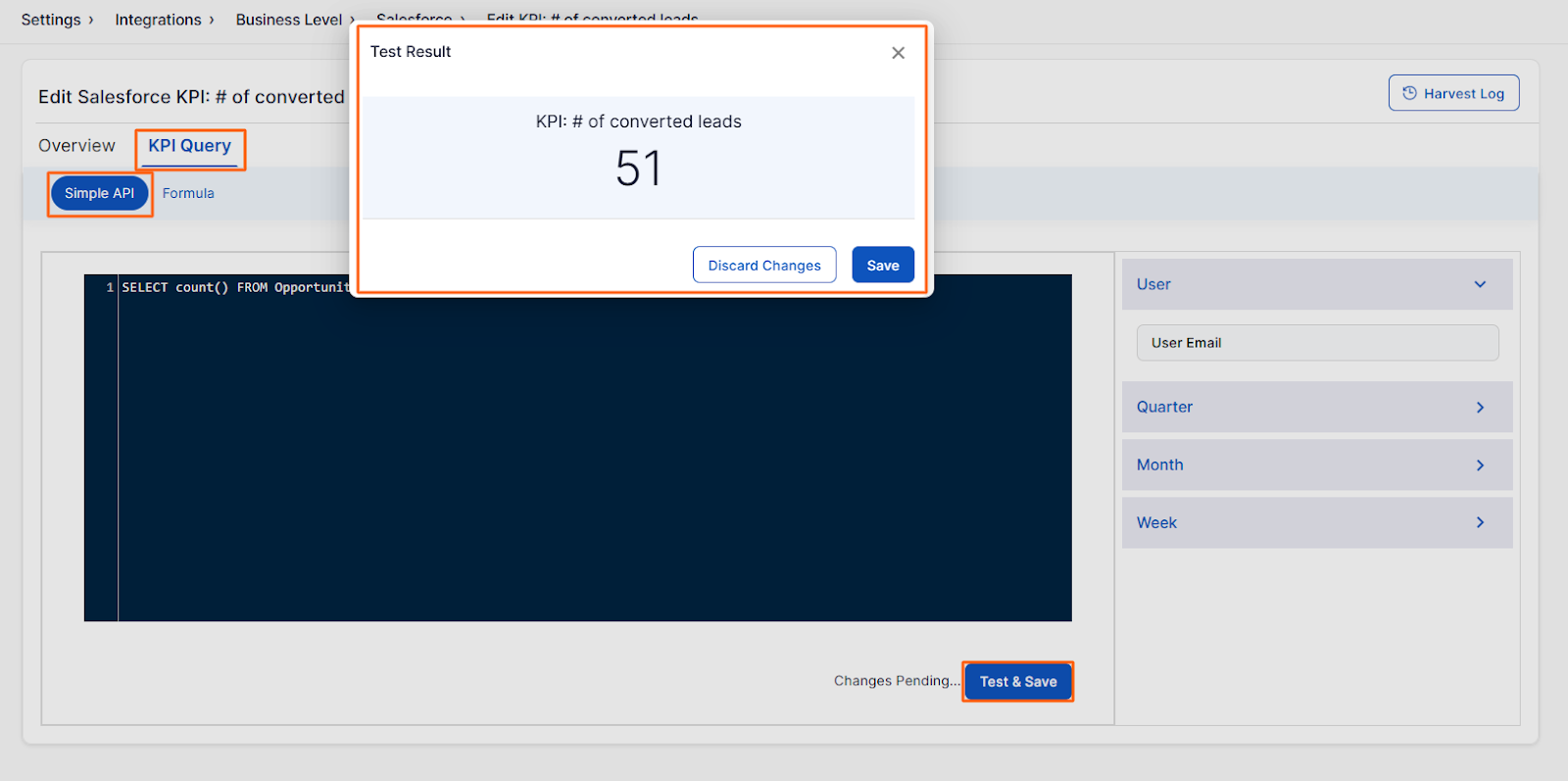Click Test & Save button
This screenshot has height=781, width=1568.
tap(1018, 681)
